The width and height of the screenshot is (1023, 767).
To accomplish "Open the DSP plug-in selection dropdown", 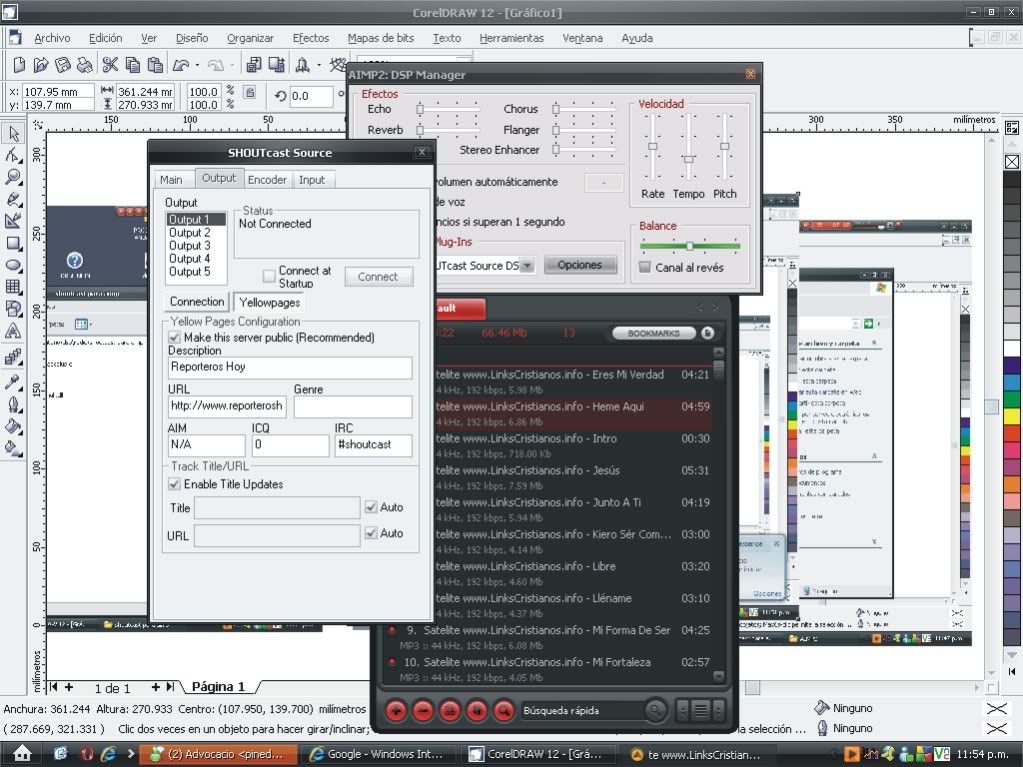I will pos(527,265).
